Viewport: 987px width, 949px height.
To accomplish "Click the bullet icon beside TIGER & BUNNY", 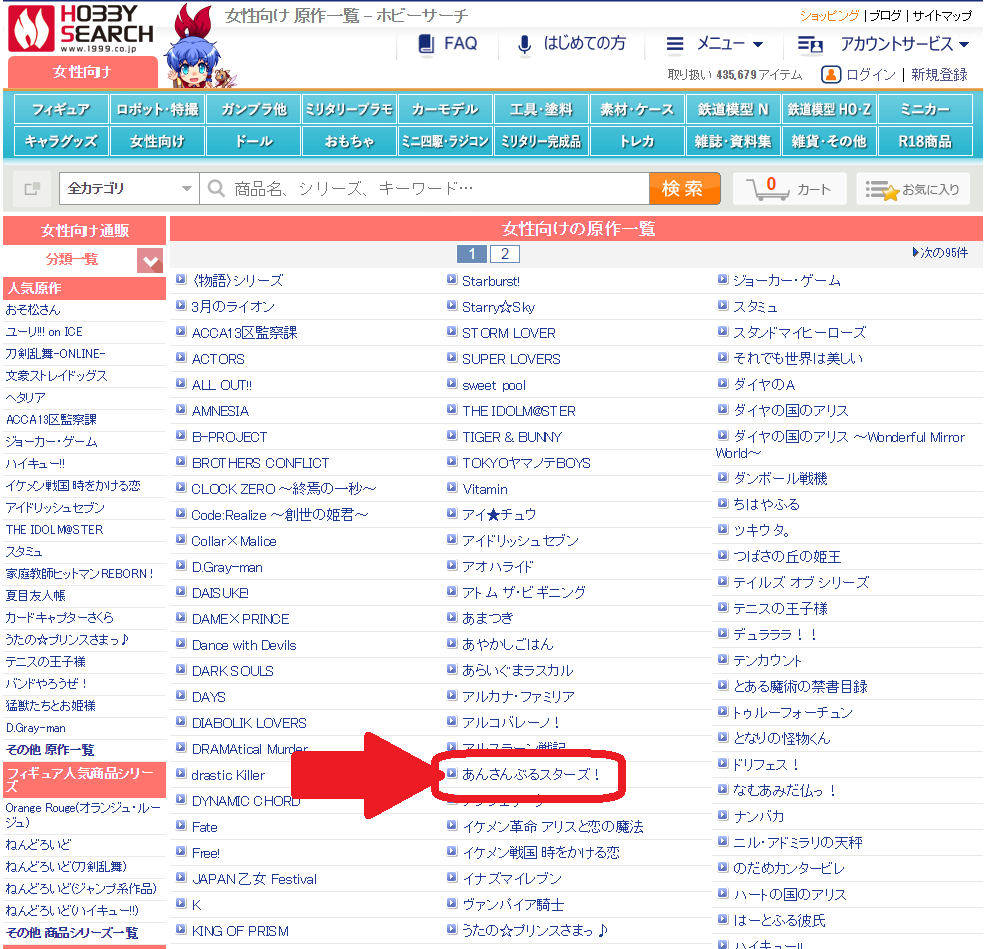I will (x=452, y=435).
